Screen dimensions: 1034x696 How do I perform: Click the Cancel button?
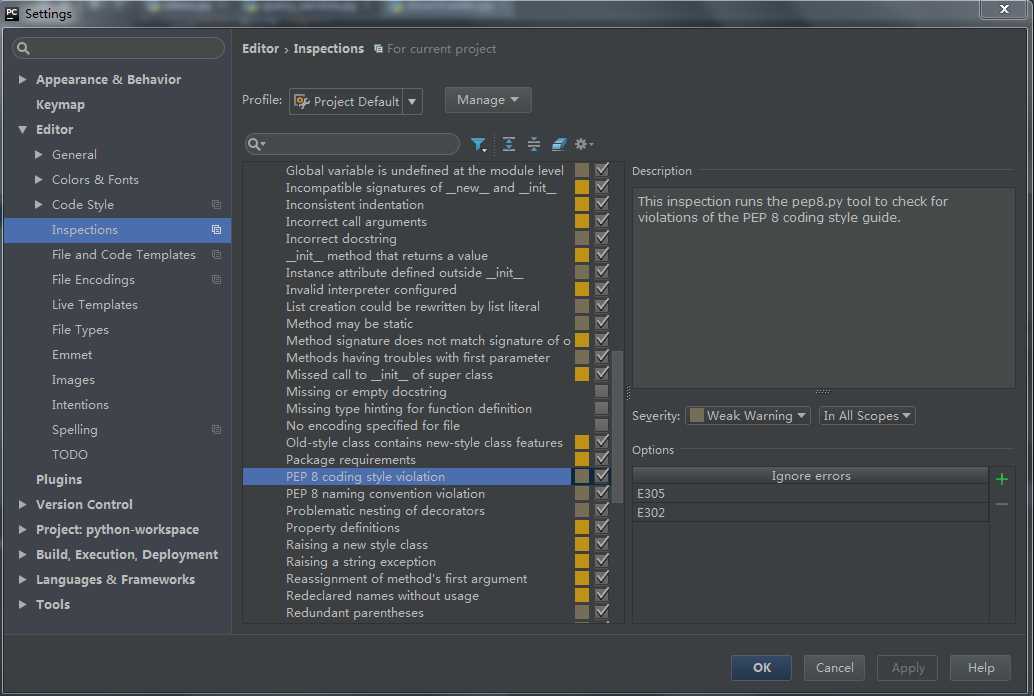tap(834, 668)
